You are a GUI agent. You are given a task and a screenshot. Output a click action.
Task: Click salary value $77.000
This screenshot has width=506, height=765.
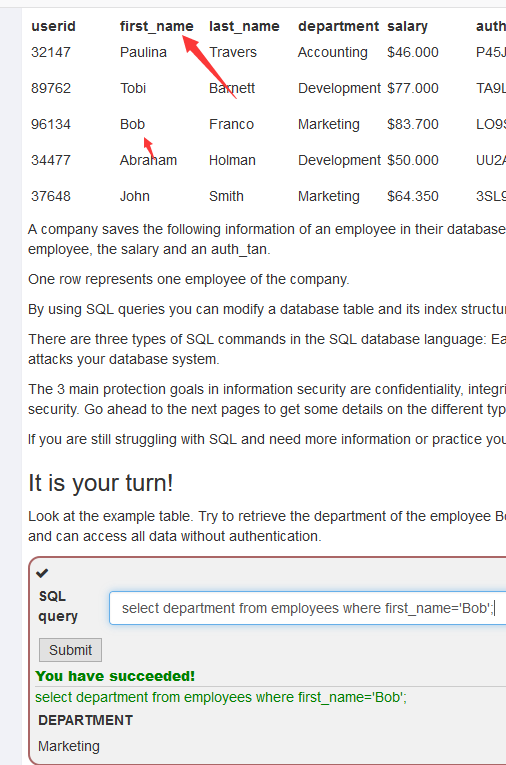(x=413, y=88)
